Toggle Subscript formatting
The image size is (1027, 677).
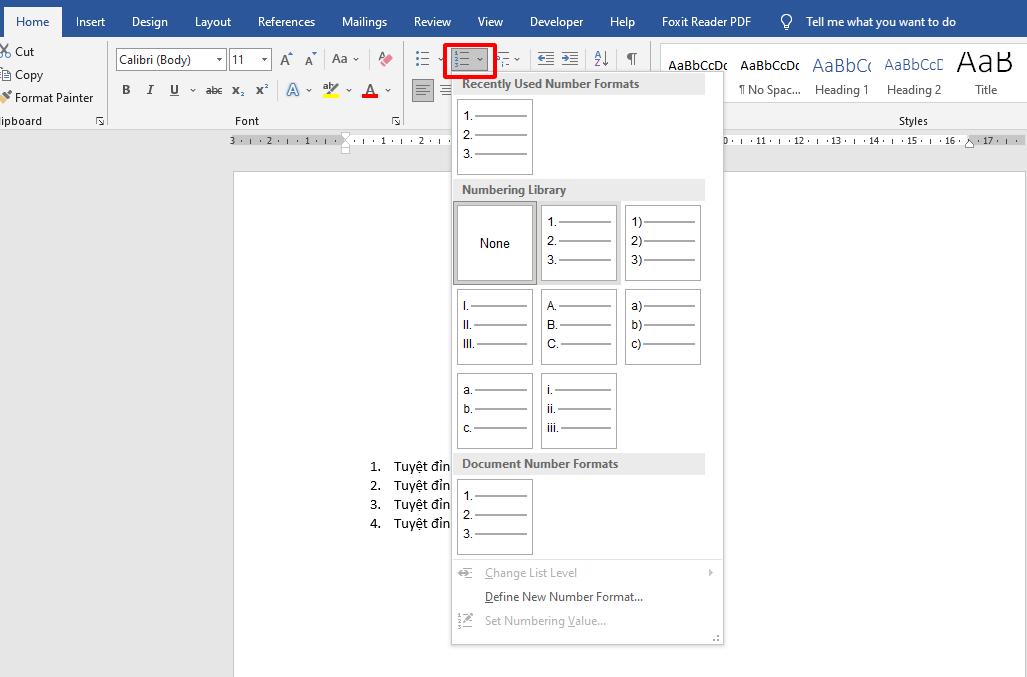[x=238, y=91]
